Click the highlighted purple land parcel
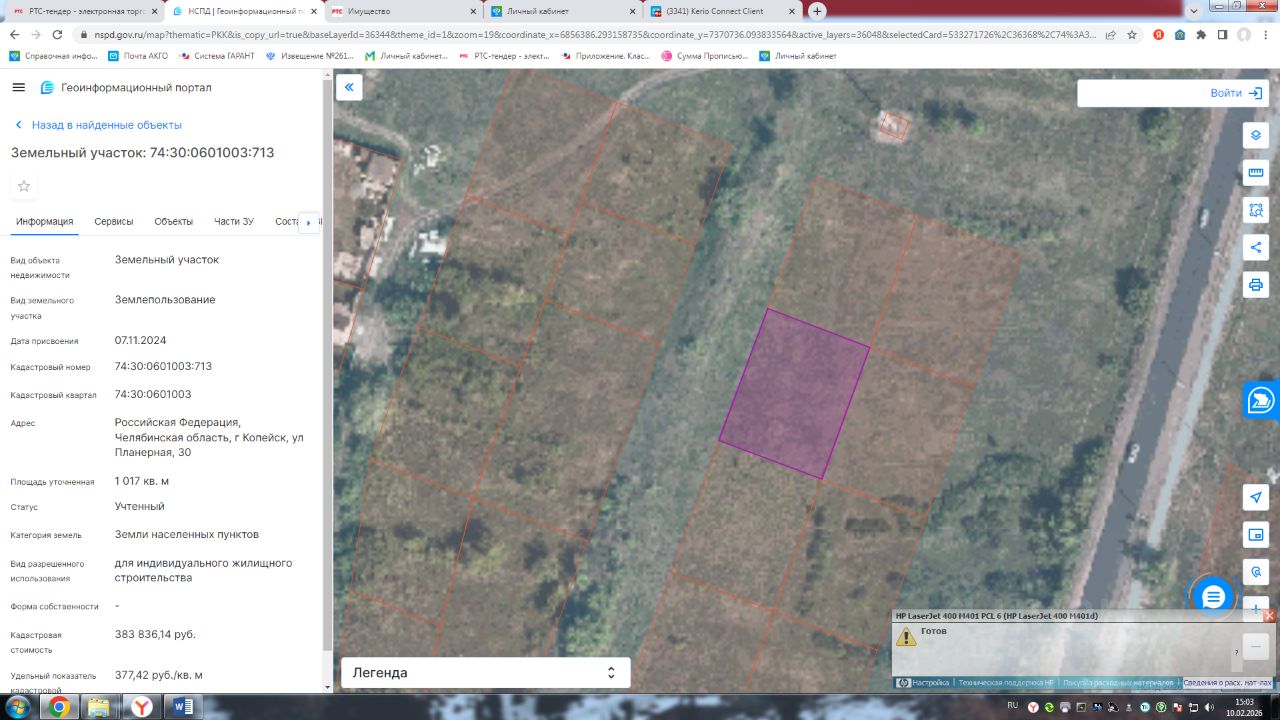 pos(795,394)
